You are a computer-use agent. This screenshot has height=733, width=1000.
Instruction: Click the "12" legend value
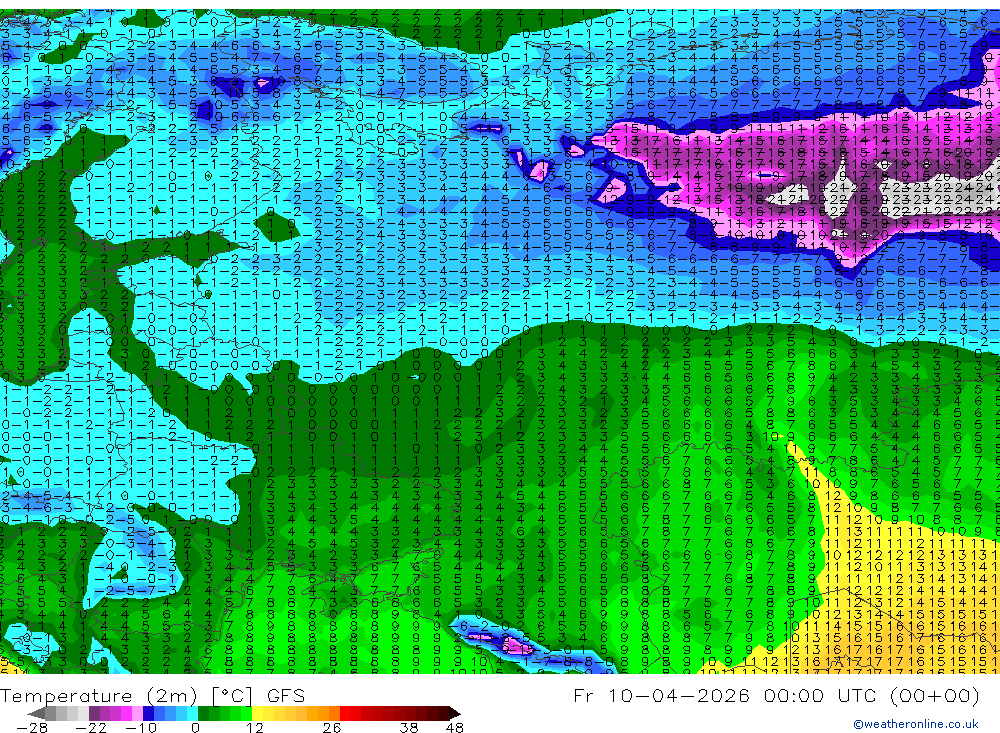[x=254, y=728]
